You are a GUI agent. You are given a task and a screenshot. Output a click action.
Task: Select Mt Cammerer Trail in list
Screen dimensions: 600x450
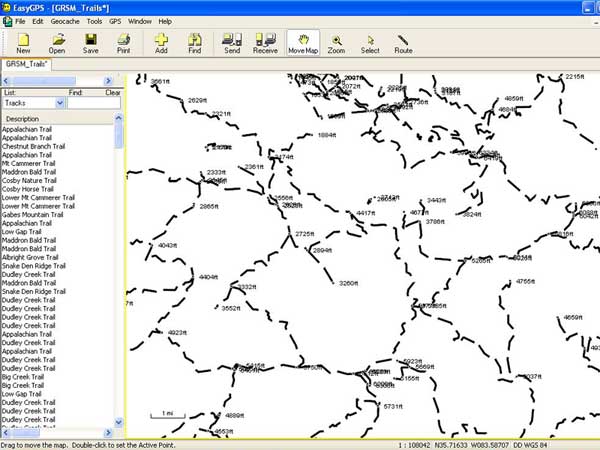29,163
